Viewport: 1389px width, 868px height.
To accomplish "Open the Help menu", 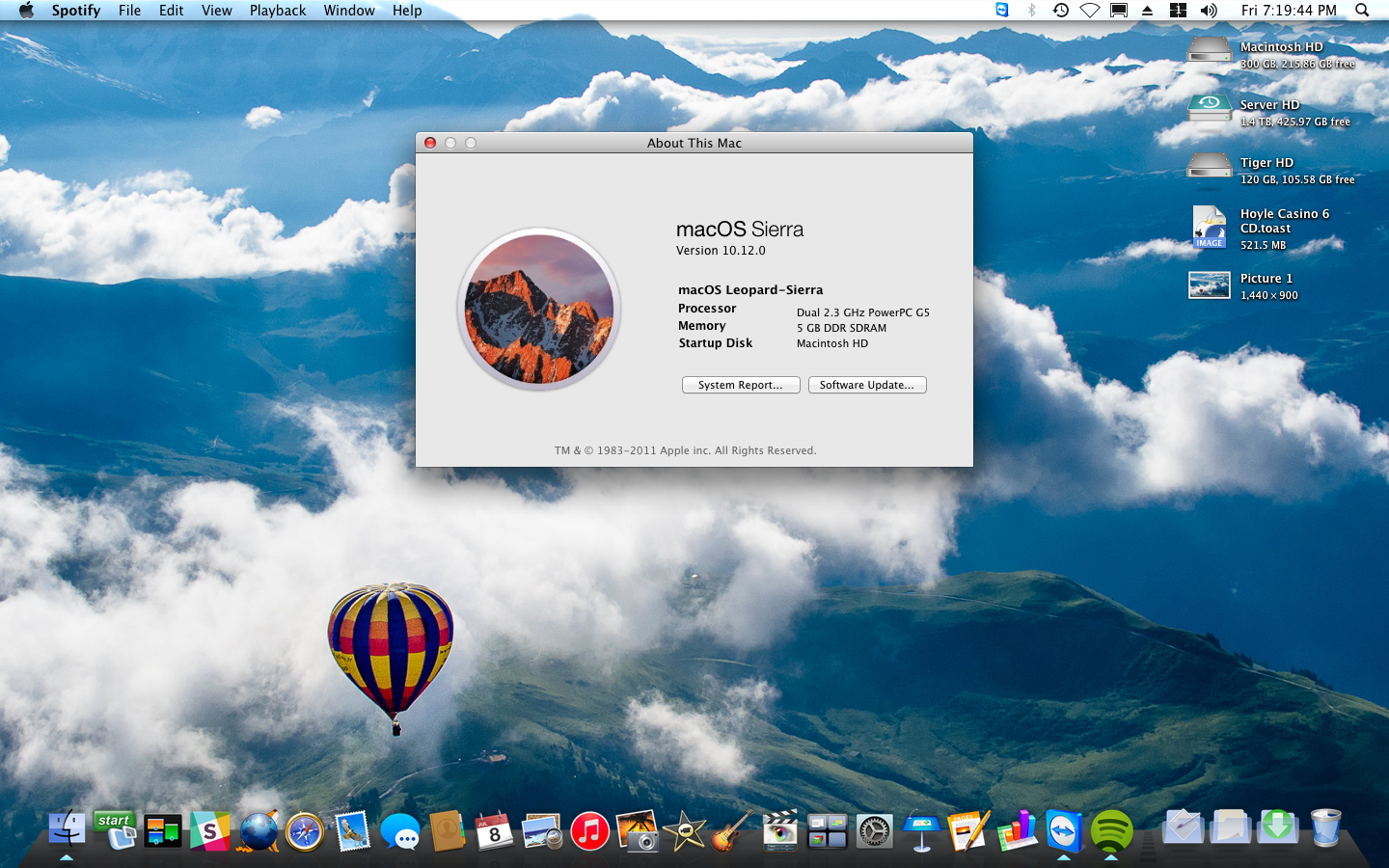I will point(407,10).
